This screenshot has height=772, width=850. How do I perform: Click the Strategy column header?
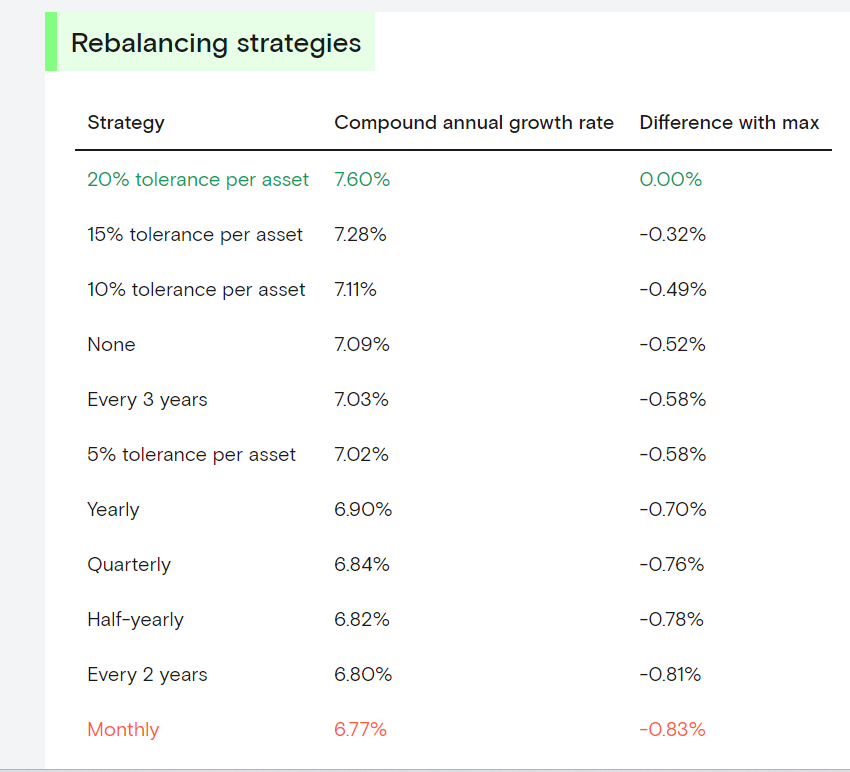(126, 123)
